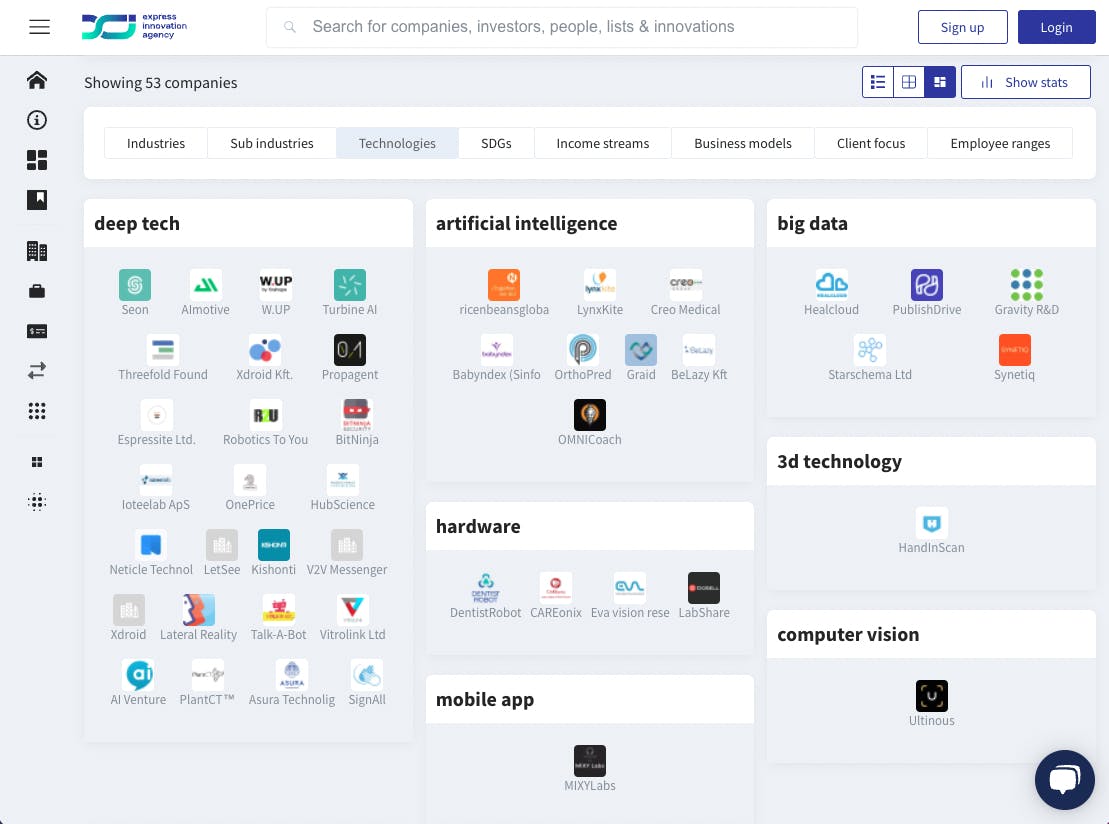Screen dimensions: 1109x824
Task: Open the hamburger menu
Action: pos(40,28)
